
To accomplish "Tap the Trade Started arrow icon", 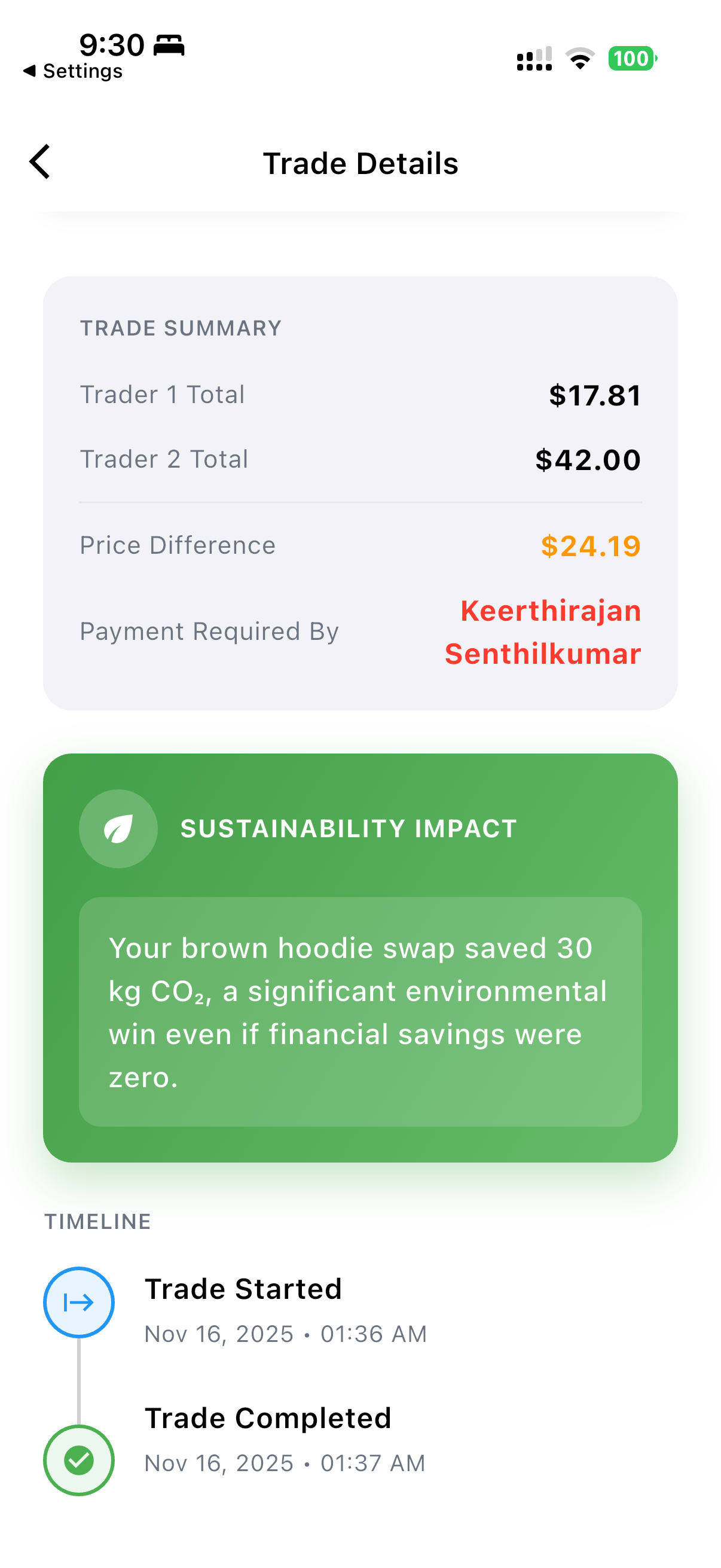I will 79,1302.
